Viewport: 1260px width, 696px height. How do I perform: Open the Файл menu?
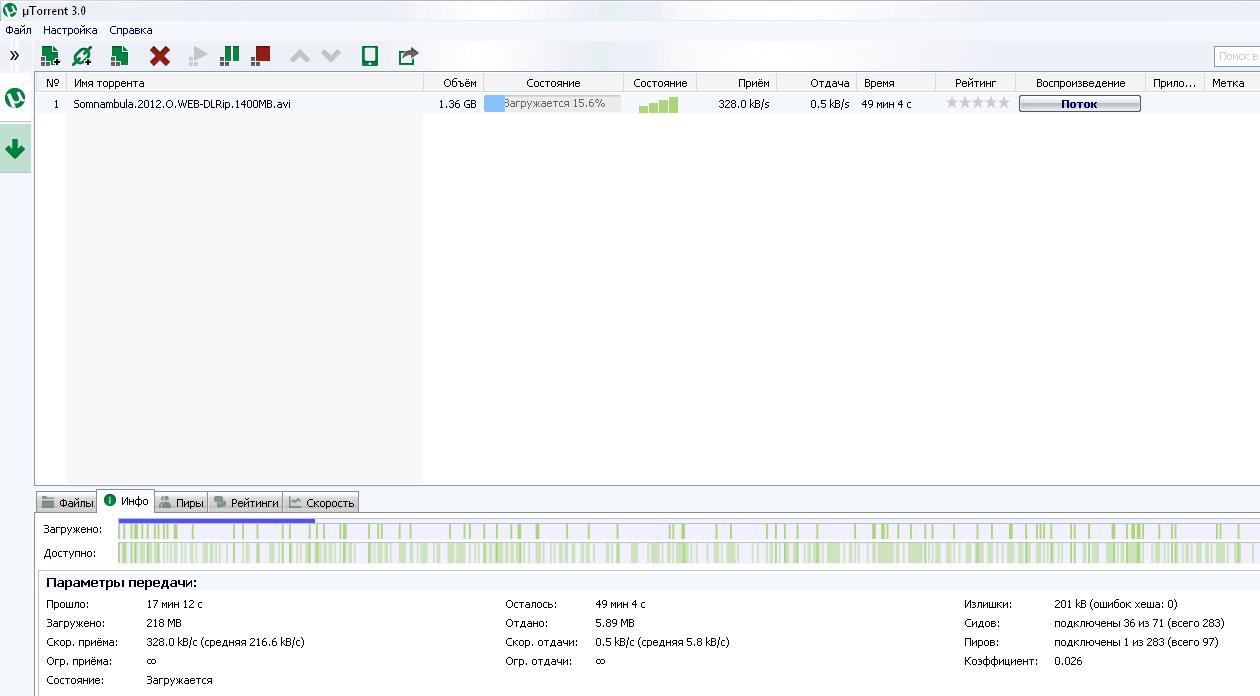tap(18, 30)
